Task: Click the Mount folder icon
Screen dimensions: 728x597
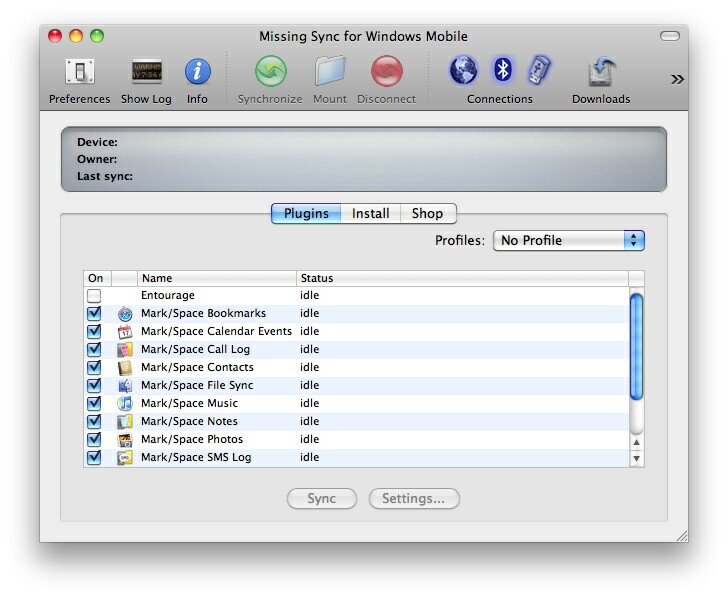Action: [x=330, y=71]
